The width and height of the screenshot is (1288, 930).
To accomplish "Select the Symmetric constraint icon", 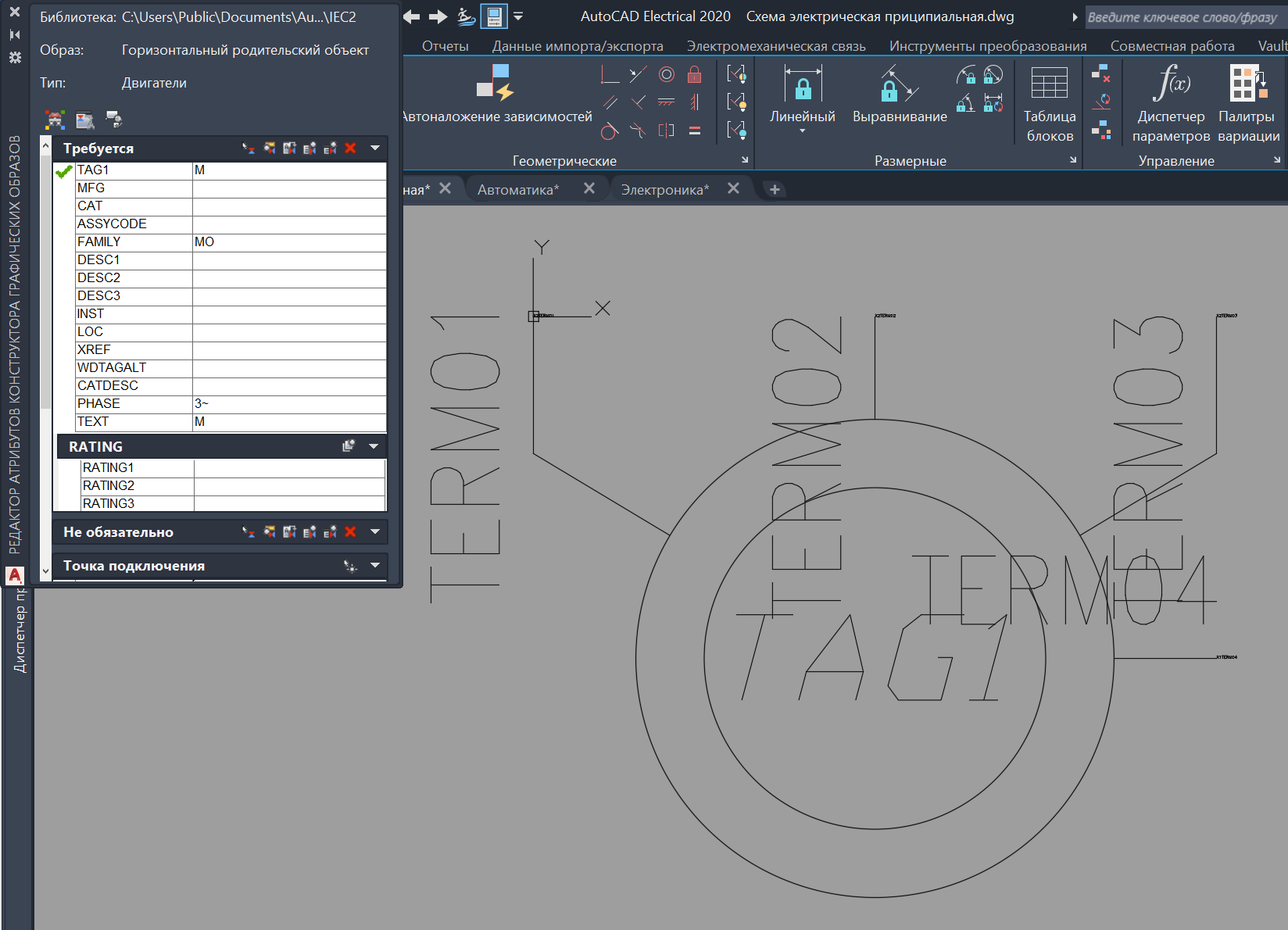I will point(667,131).
